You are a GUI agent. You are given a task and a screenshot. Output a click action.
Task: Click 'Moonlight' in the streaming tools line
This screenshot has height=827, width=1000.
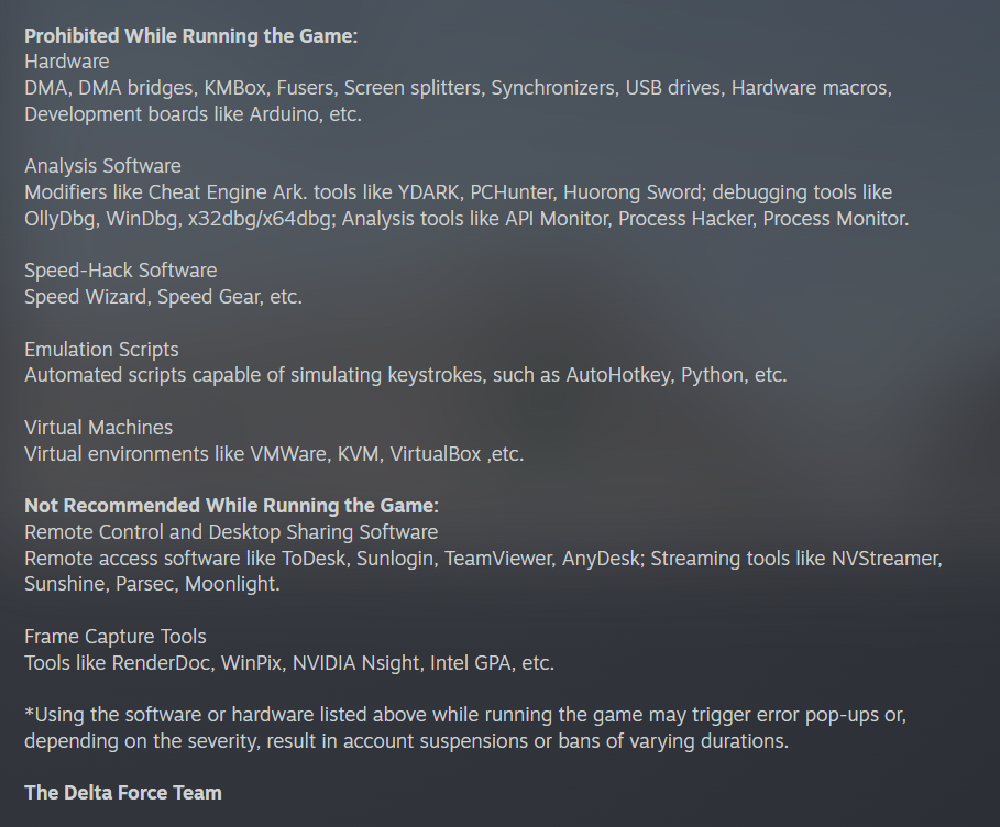230,584
